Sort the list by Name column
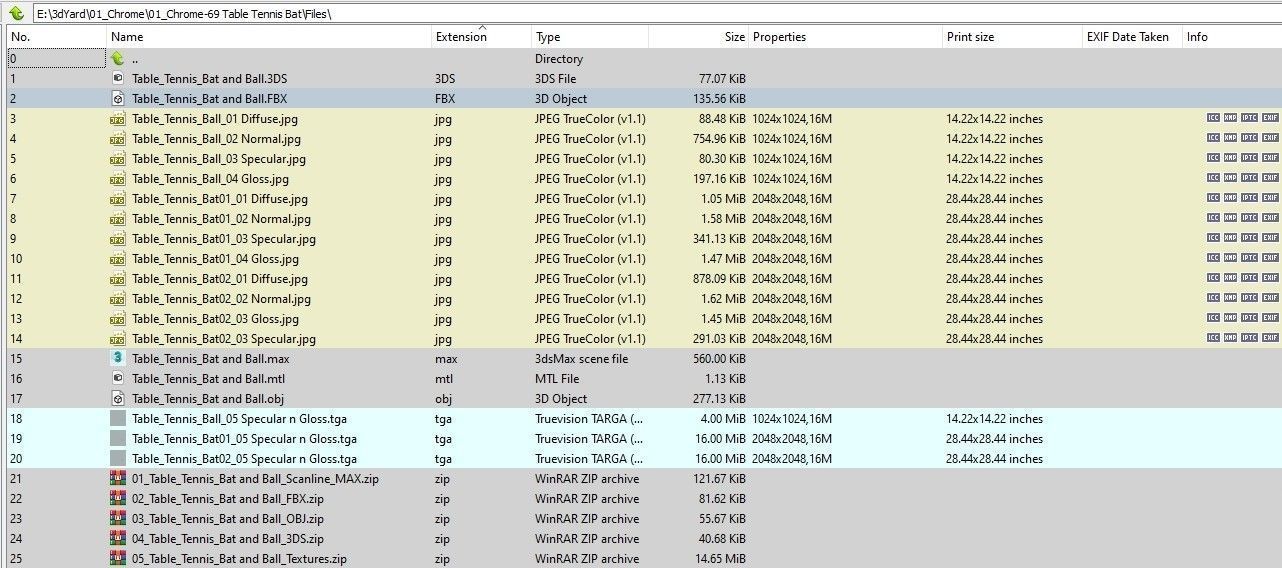This screenshot has height=568, width=1282. click(128, 37)
